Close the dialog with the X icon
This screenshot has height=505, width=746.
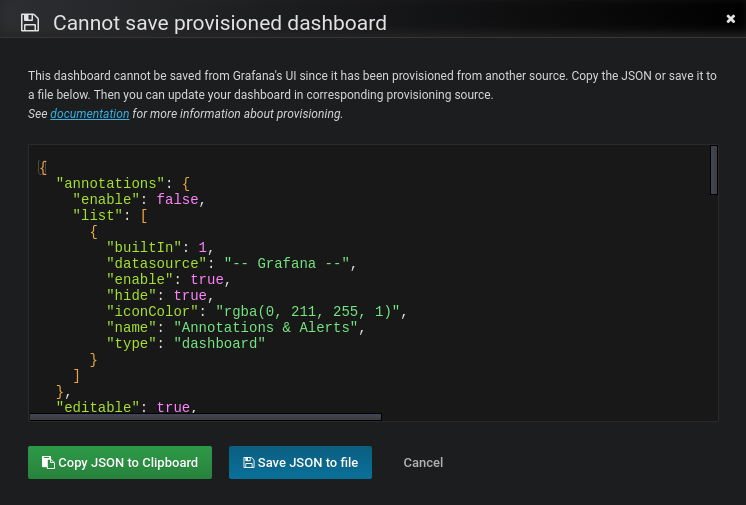click(x=731, y=18)
